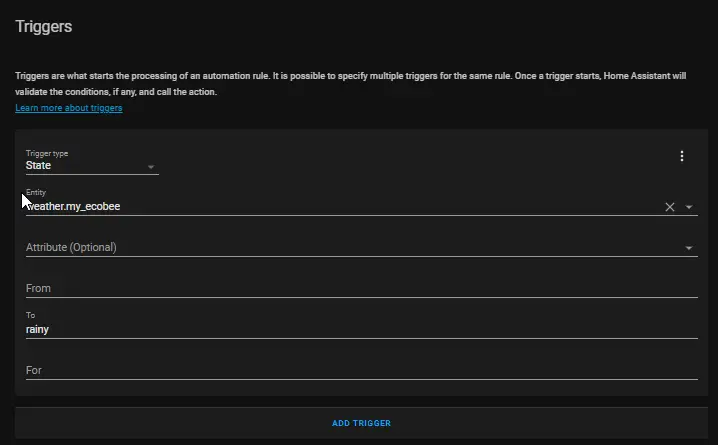
Task: Expand the Attribute (Optional) dropdown
Action: [689, 248]
